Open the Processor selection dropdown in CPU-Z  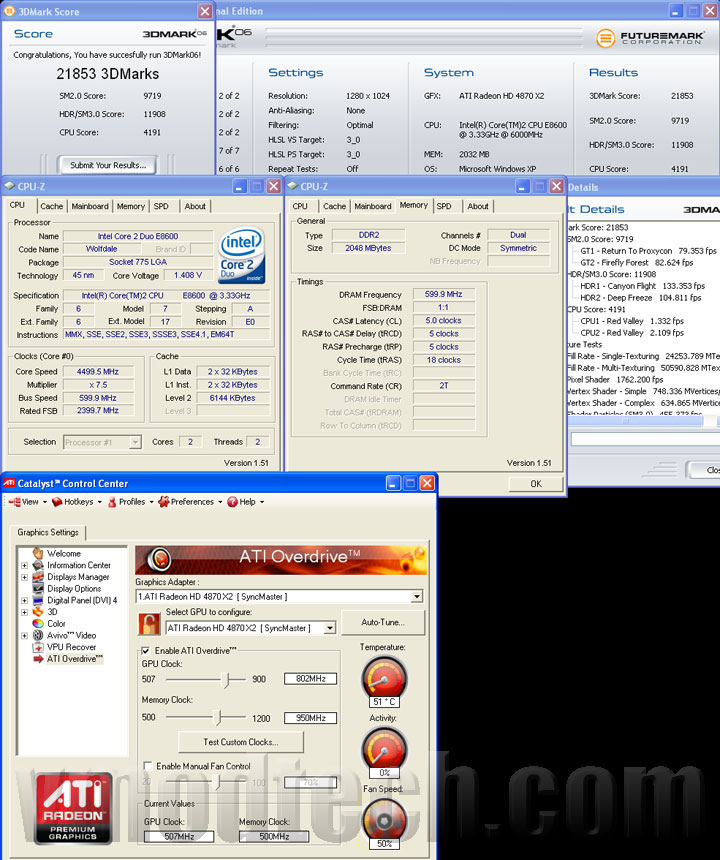click(x=135, y=442)
